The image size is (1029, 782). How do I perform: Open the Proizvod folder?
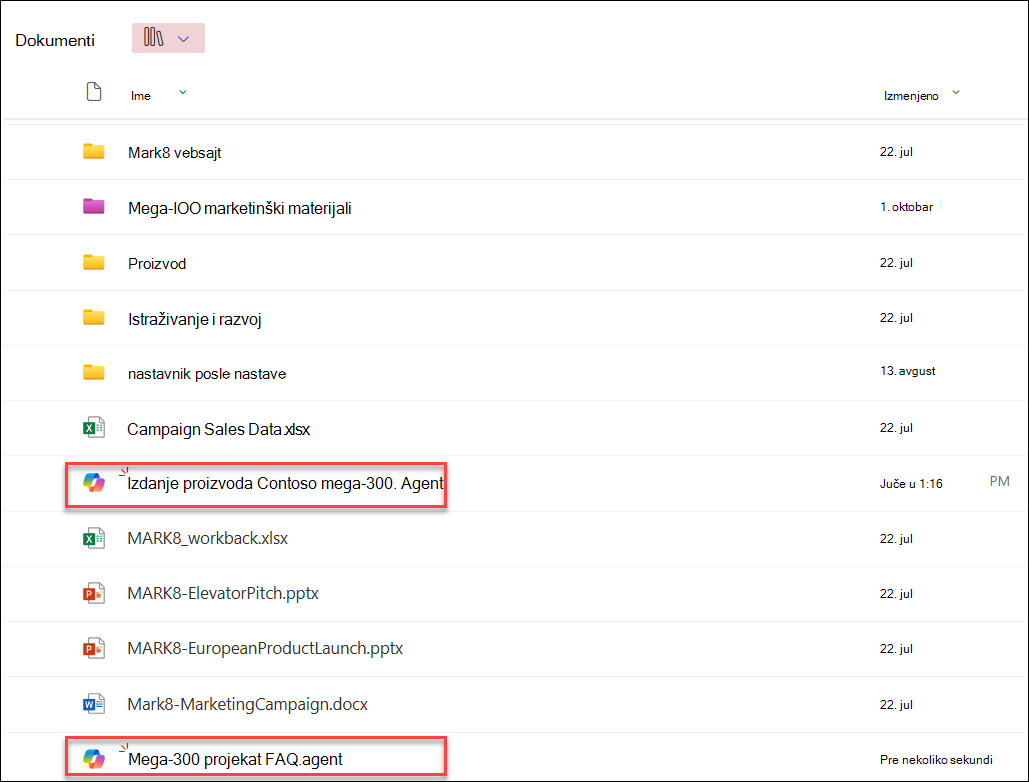click(157, 264)
